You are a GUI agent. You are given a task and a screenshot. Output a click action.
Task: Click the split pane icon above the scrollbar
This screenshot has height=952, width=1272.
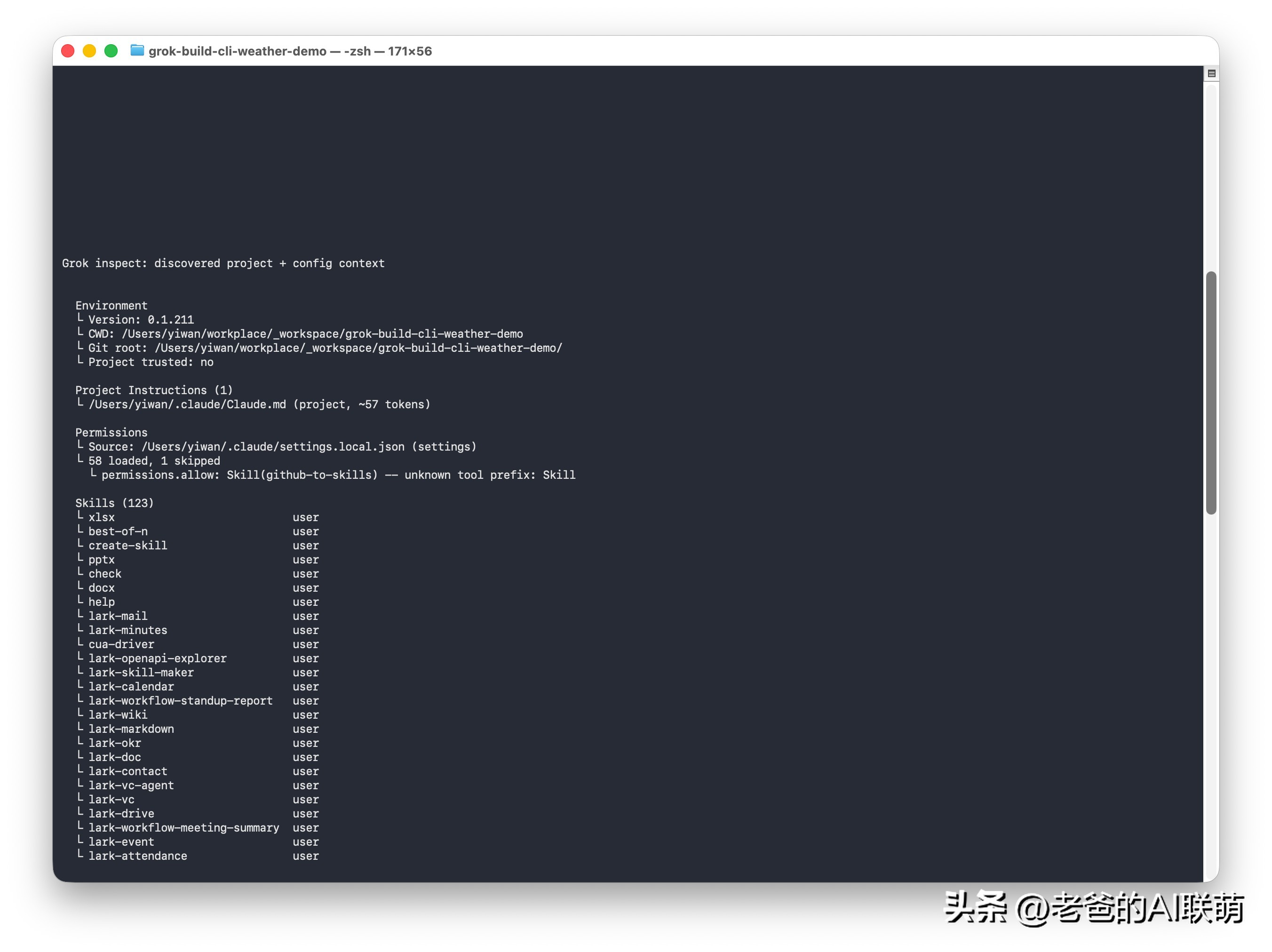(1211, 73)
